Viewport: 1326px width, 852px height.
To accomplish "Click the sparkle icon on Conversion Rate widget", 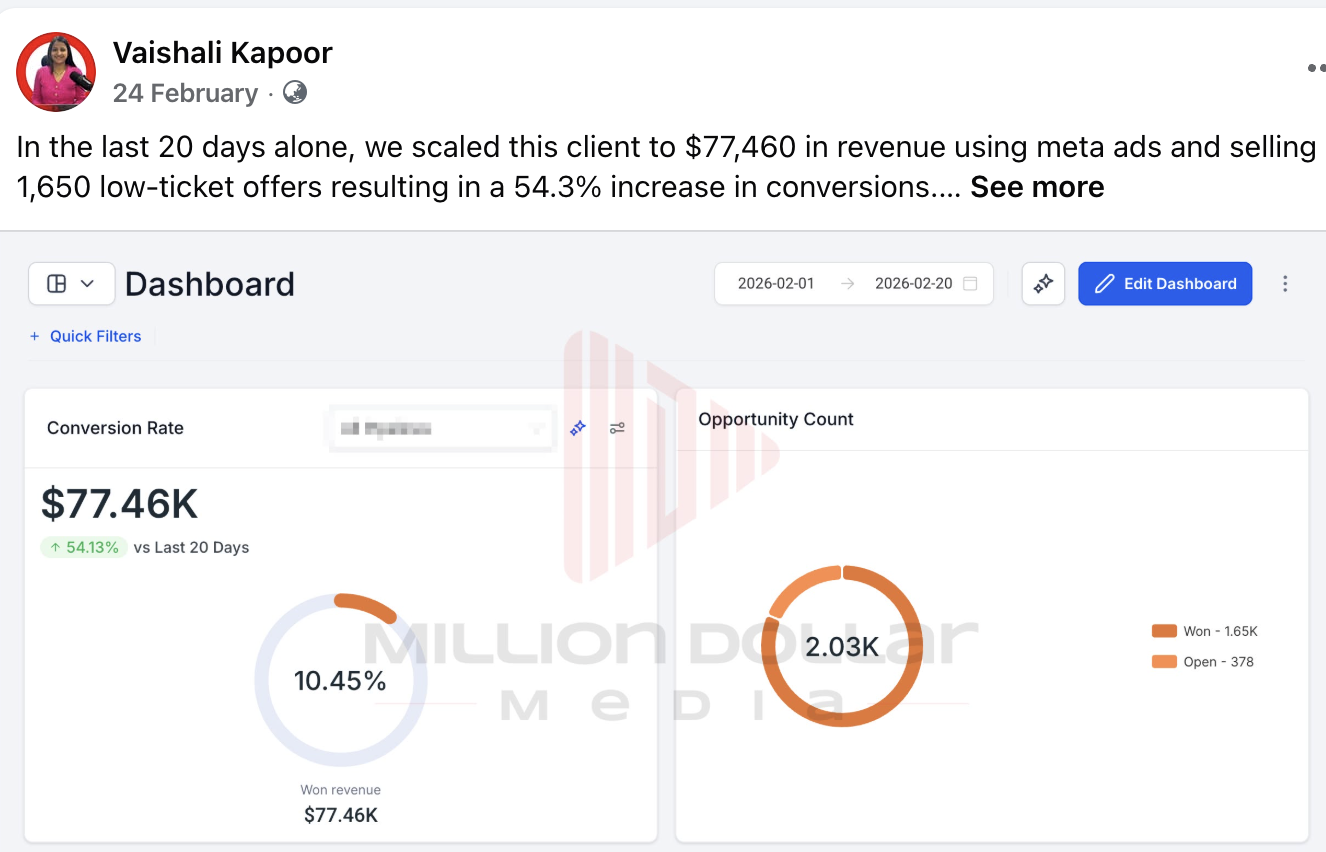I will pos(578,428).
